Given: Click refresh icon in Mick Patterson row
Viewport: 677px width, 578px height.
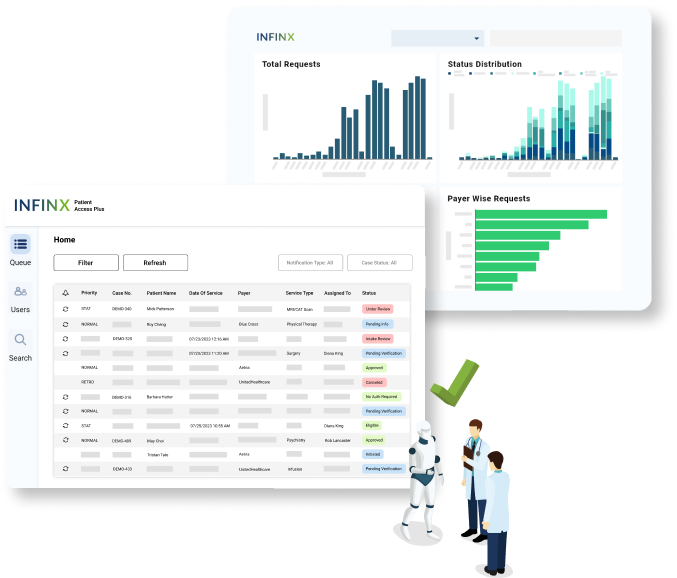Looking at the screenshot, I should tap(66, 309).
